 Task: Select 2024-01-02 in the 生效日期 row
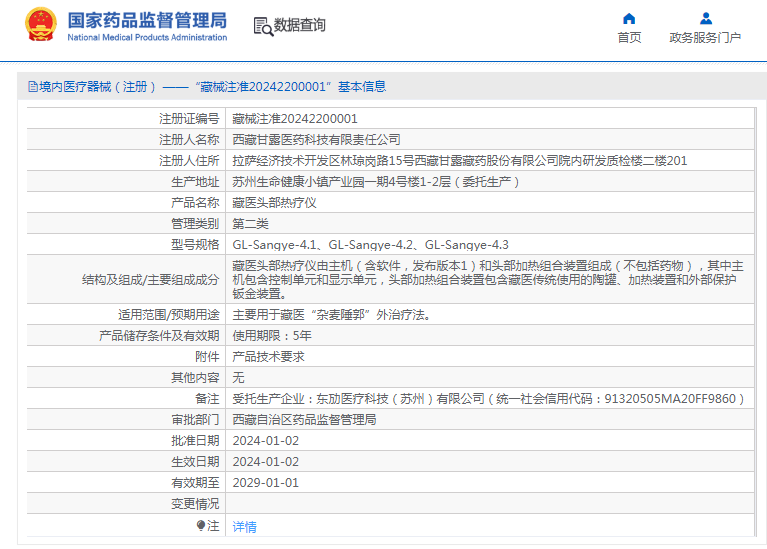tap(266, 462)
